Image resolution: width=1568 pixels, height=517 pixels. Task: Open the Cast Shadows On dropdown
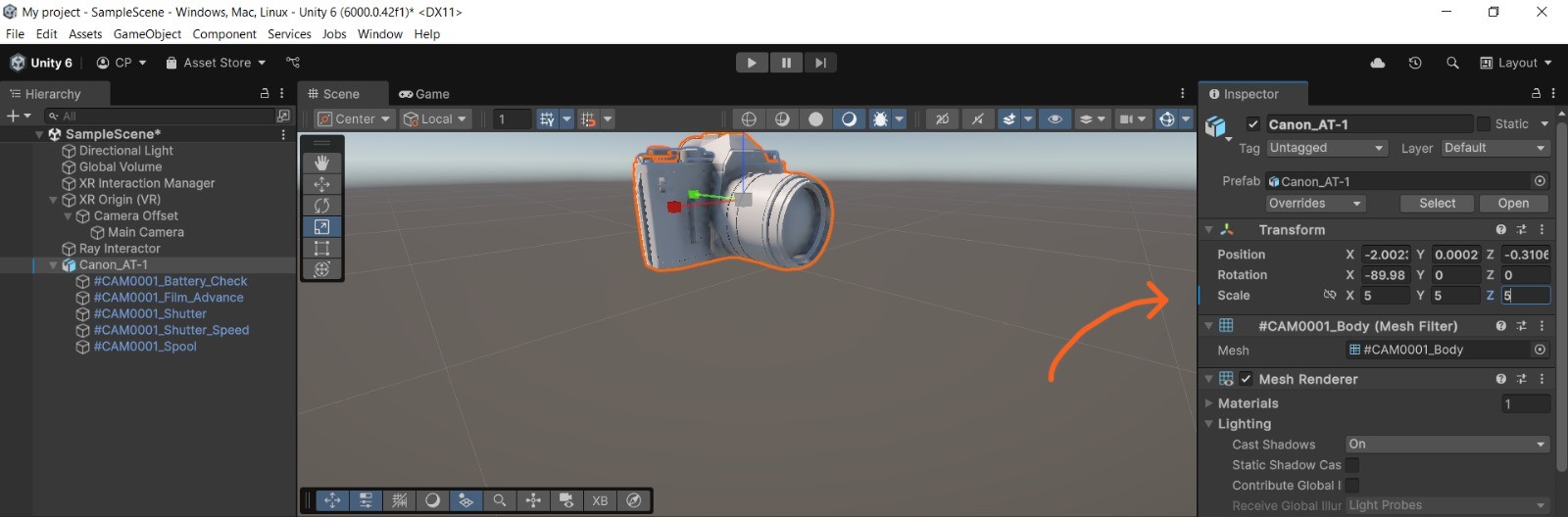coord(1447,445)
